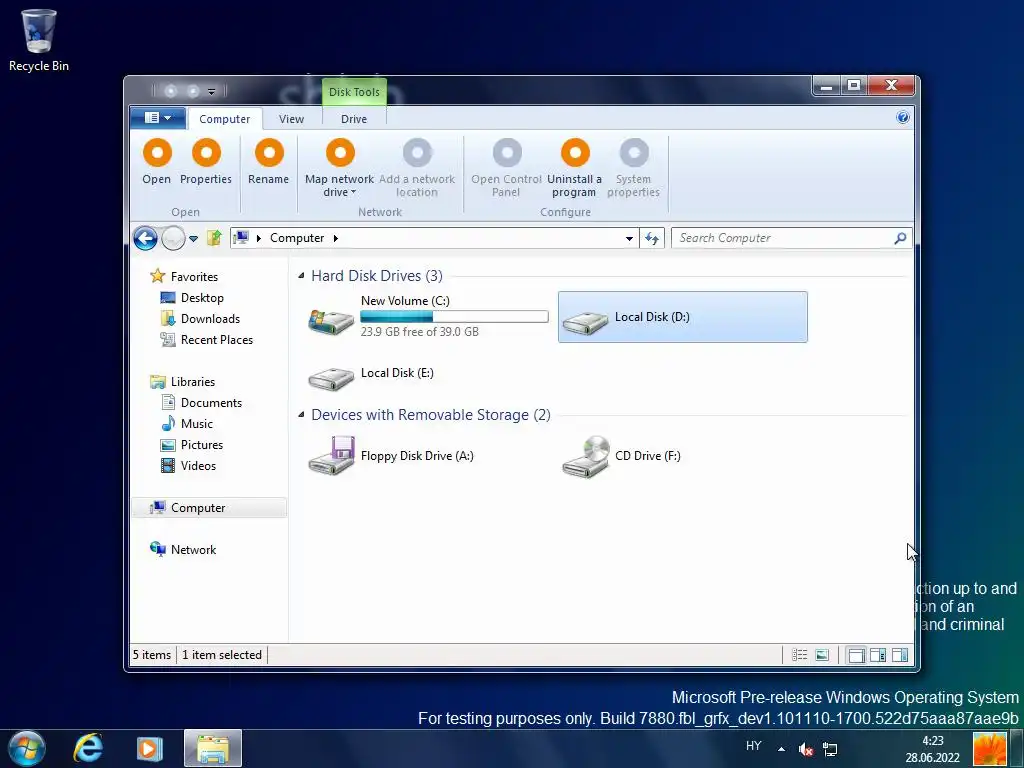Go up one folder level
Viewport: 1024px width, 768px height.
(x=214, y=238)
